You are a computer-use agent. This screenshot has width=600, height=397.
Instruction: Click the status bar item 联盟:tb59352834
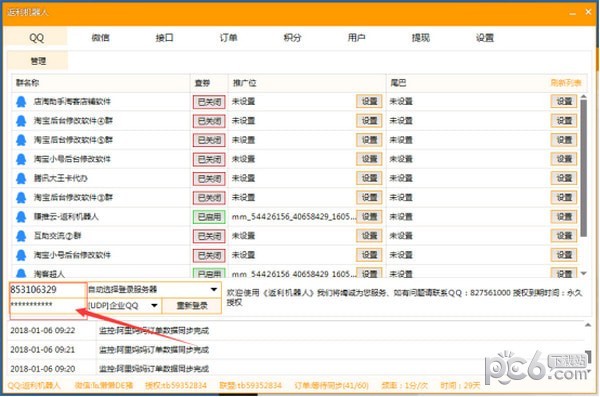tap(250, 385)
